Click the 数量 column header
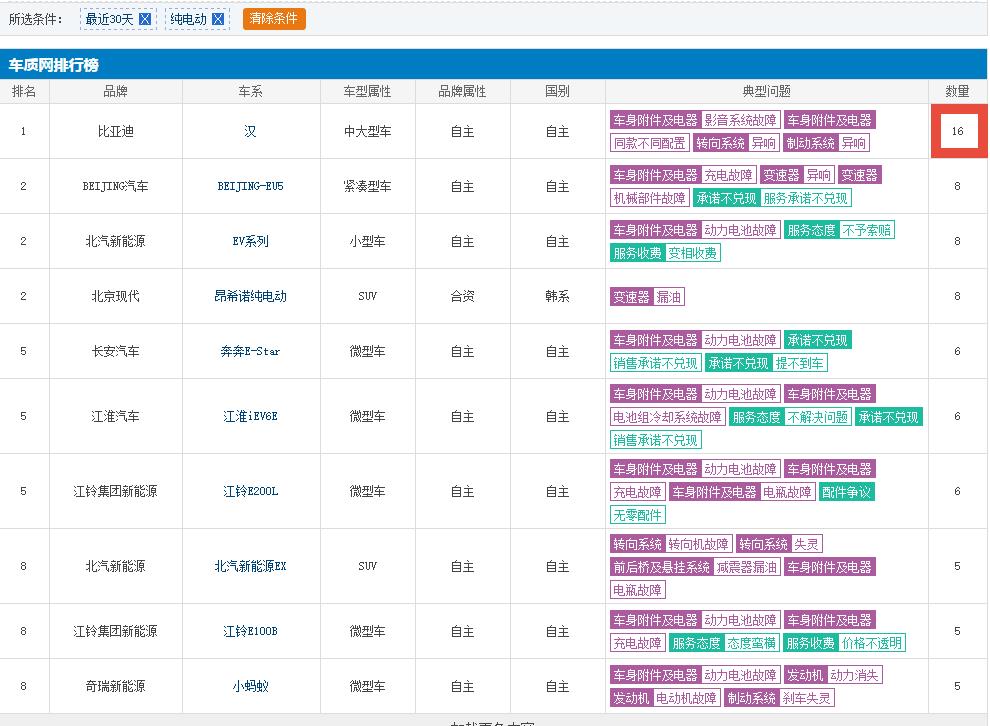 tap(957, 92)
